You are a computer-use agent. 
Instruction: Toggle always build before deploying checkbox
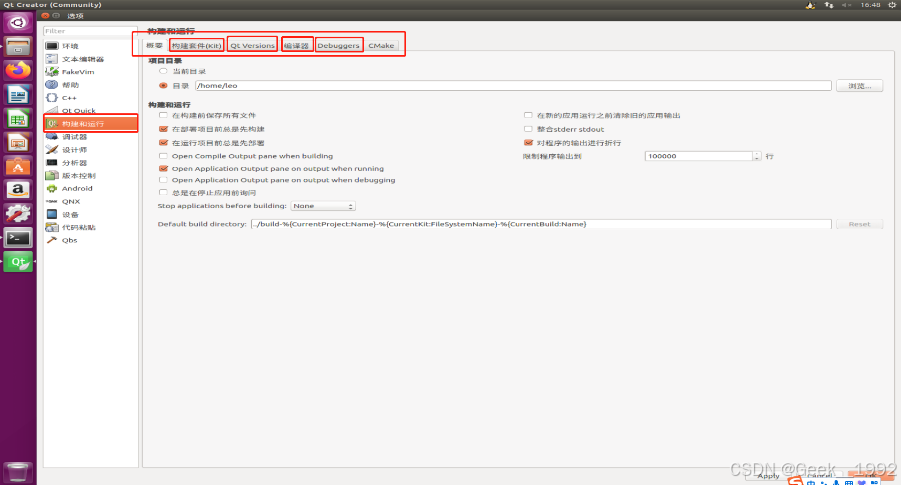point(163,129)
